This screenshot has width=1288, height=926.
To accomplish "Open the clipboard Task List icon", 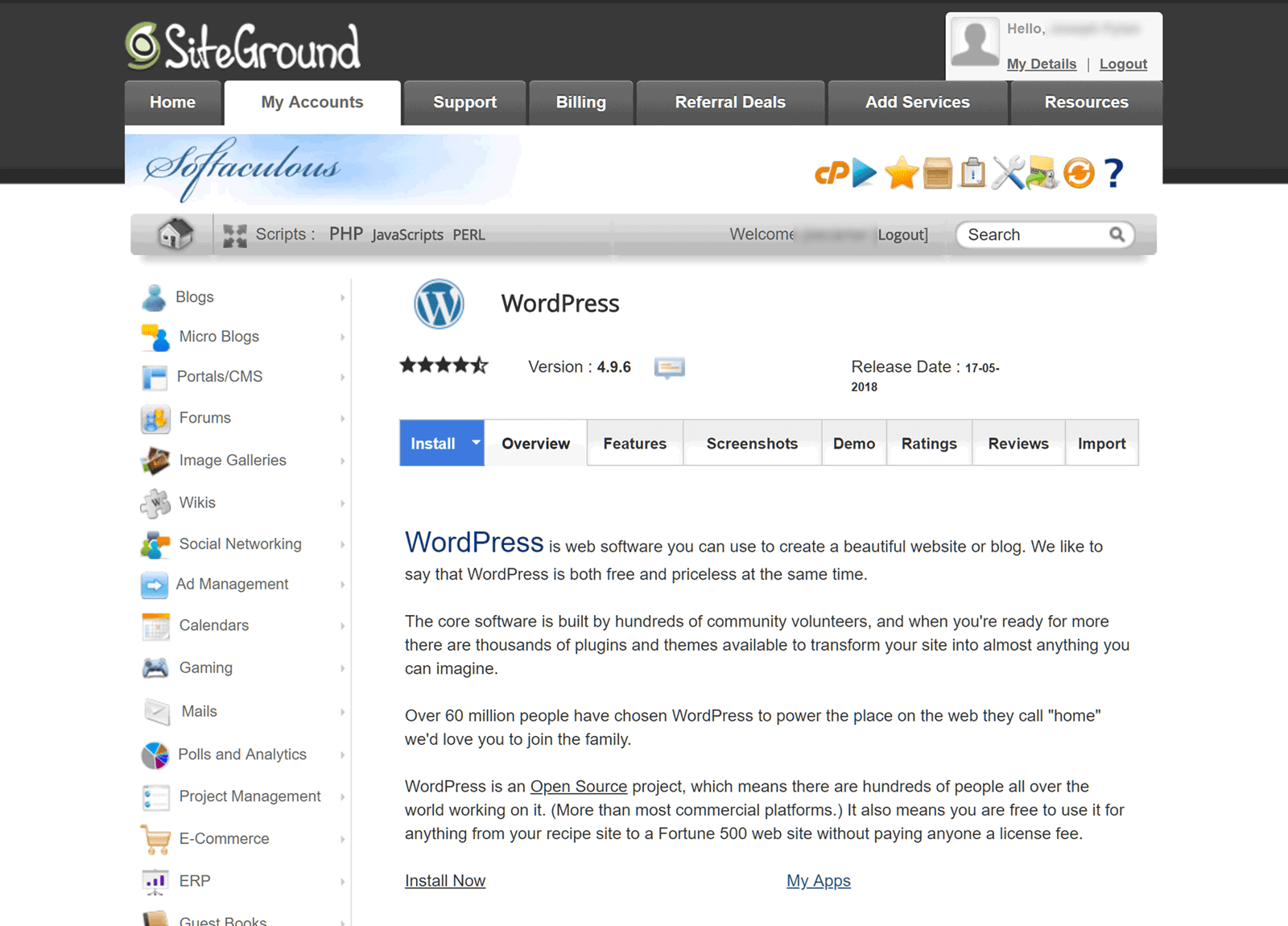I will [x=973, y=172].
